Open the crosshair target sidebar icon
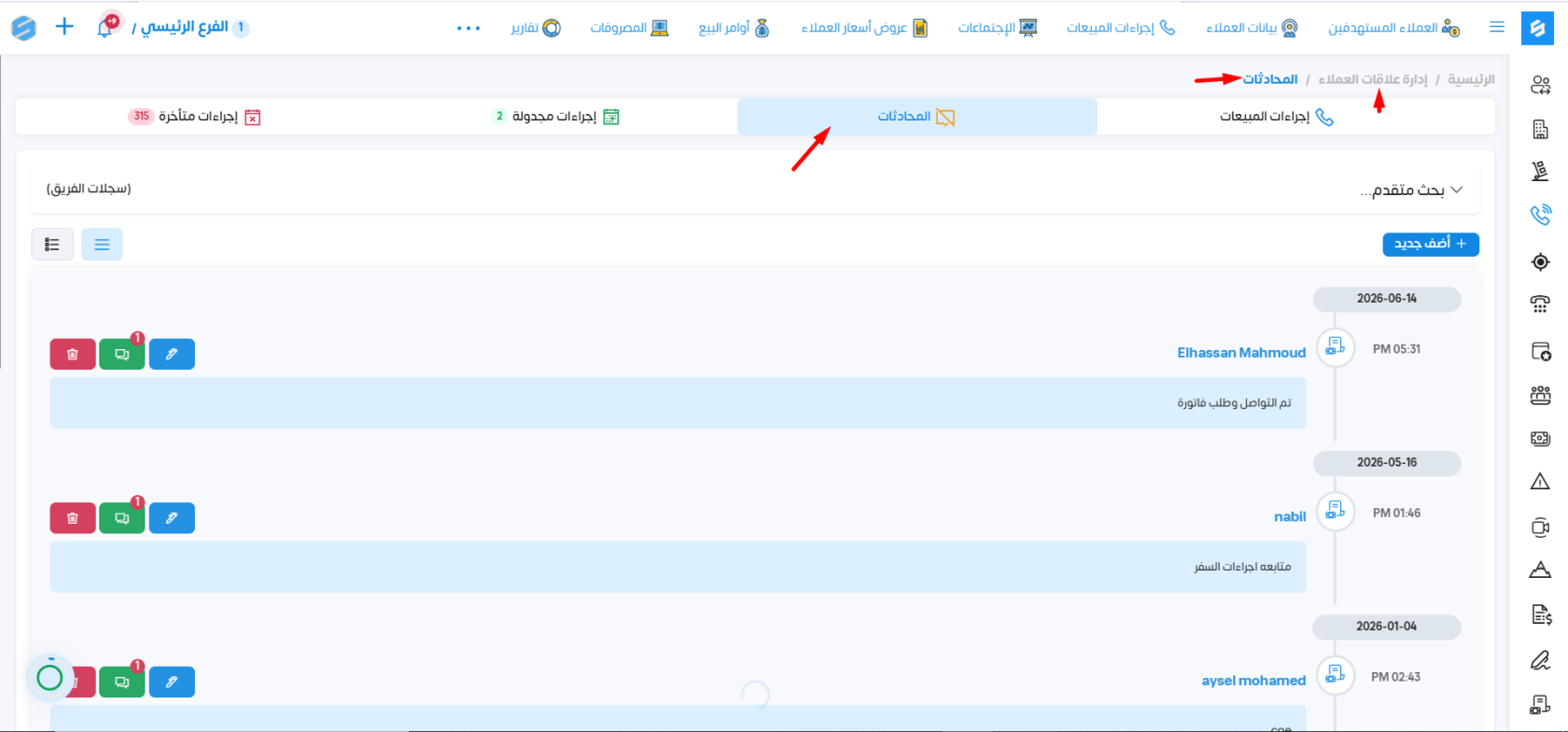 [x=1540, y=262]
